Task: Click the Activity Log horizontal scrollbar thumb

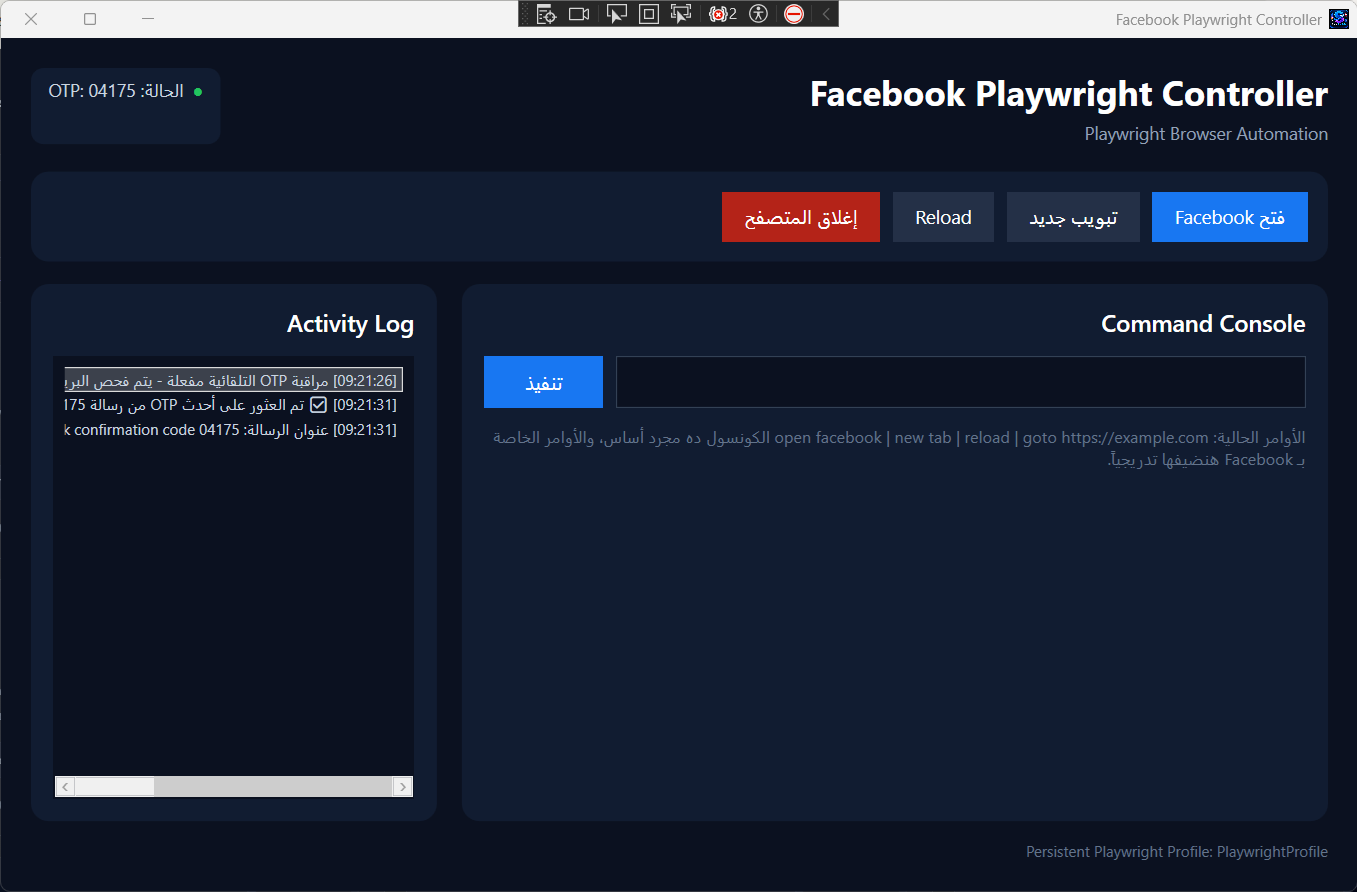Action: click(x=114, y=787)
